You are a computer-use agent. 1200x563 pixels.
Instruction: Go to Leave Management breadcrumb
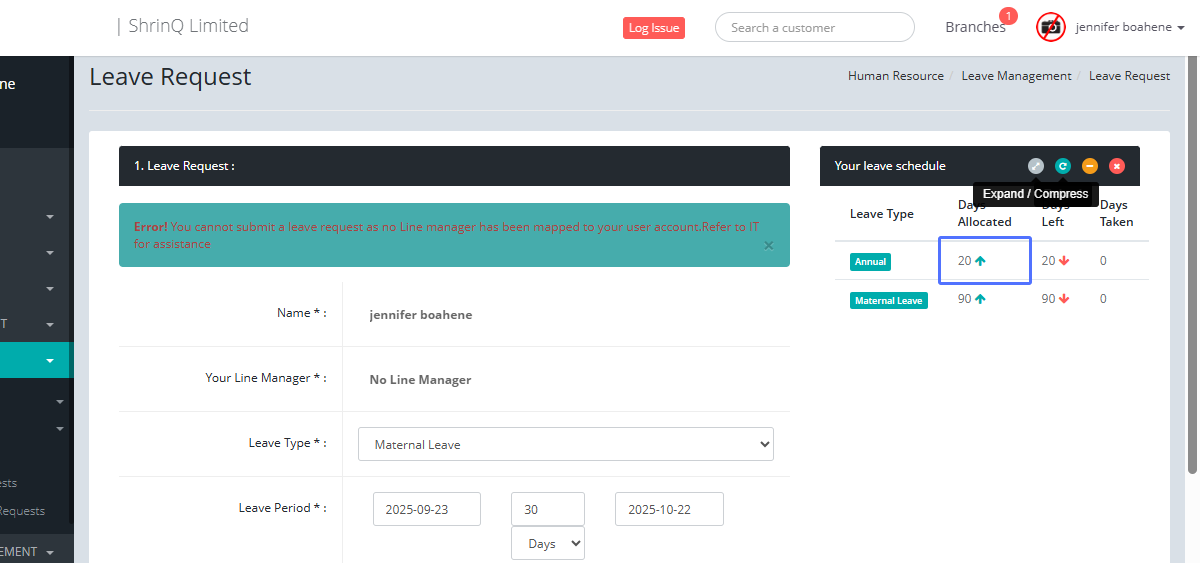[1016, 76]
